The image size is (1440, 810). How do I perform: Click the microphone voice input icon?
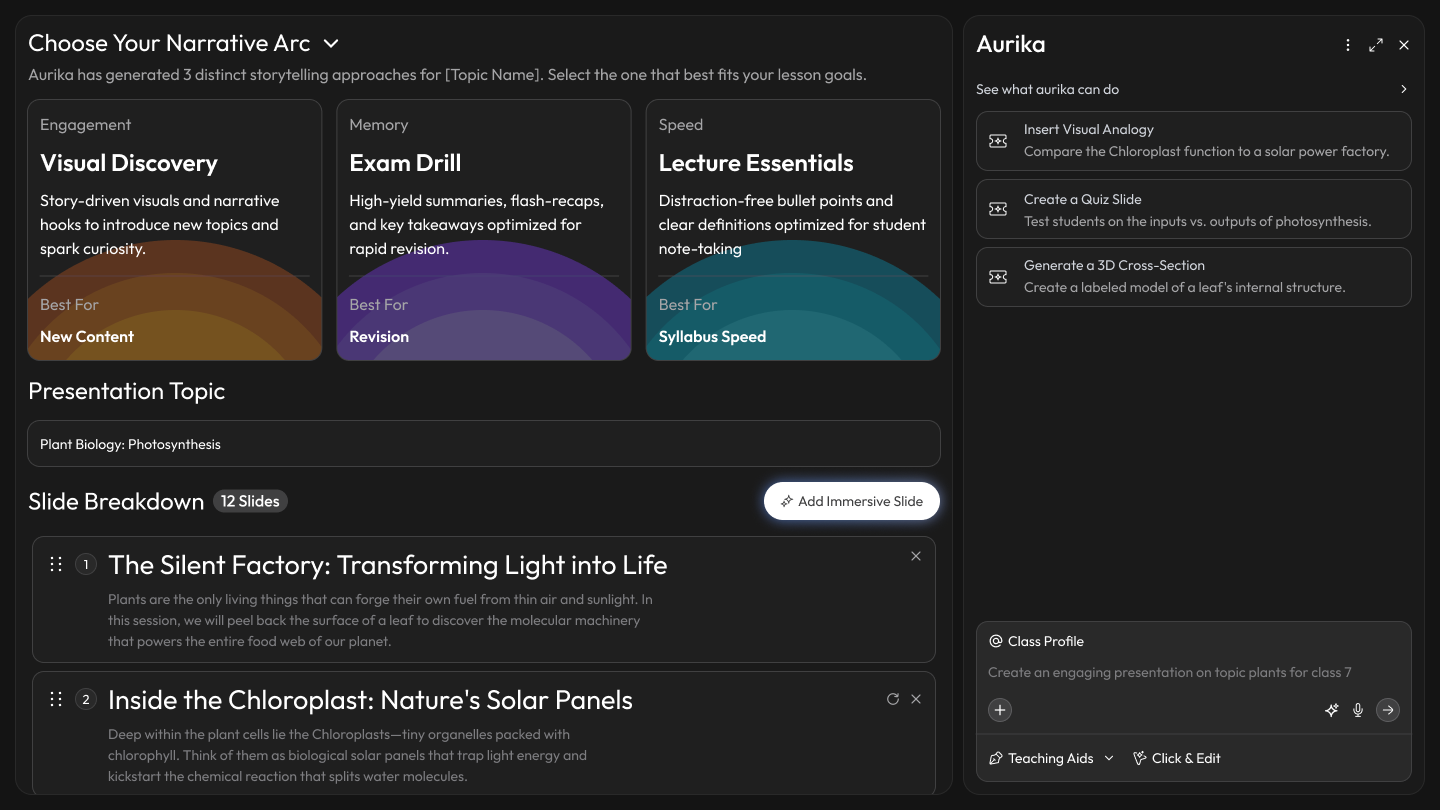pos(1358,710)
